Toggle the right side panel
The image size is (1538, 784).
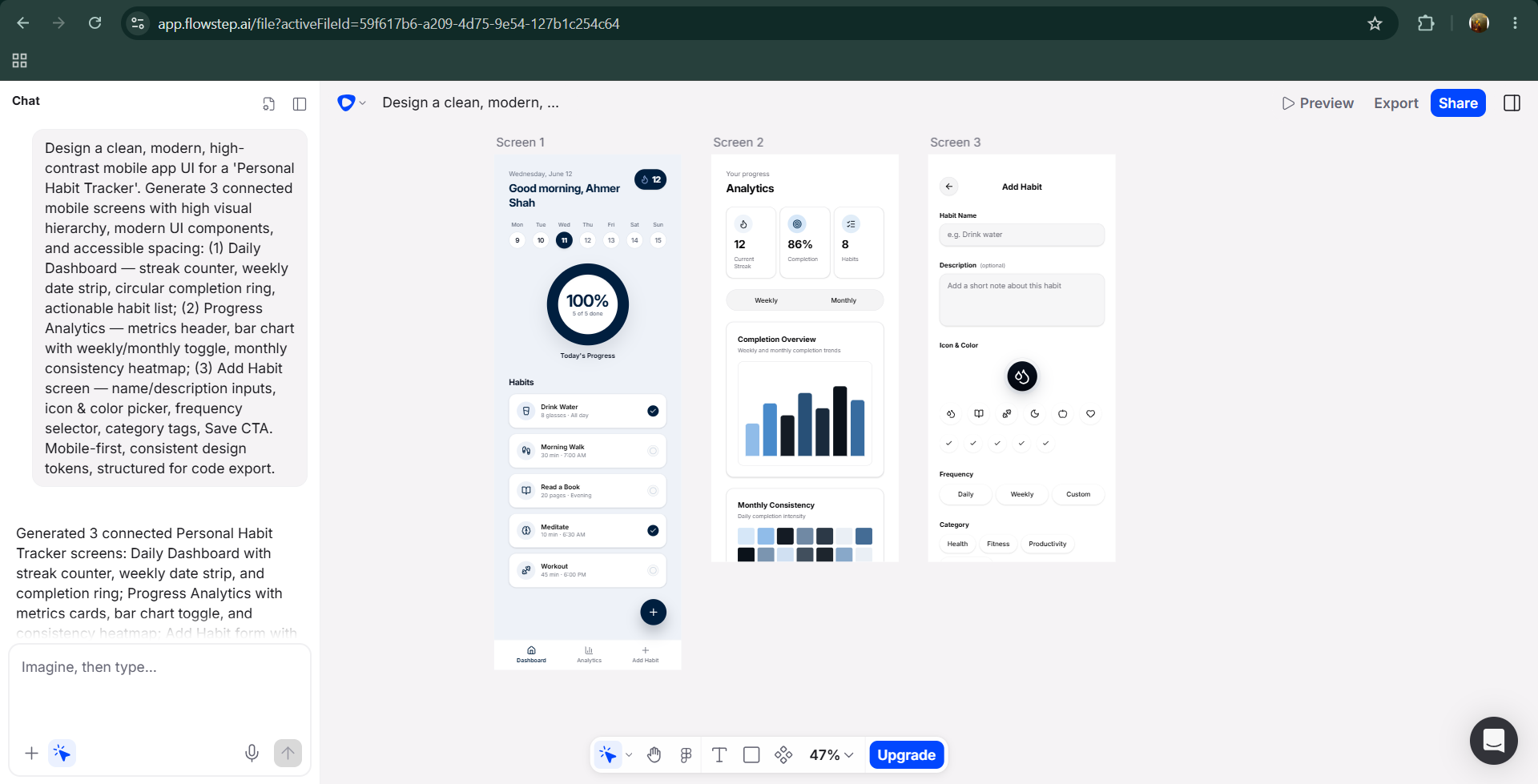pos(1512,103)
